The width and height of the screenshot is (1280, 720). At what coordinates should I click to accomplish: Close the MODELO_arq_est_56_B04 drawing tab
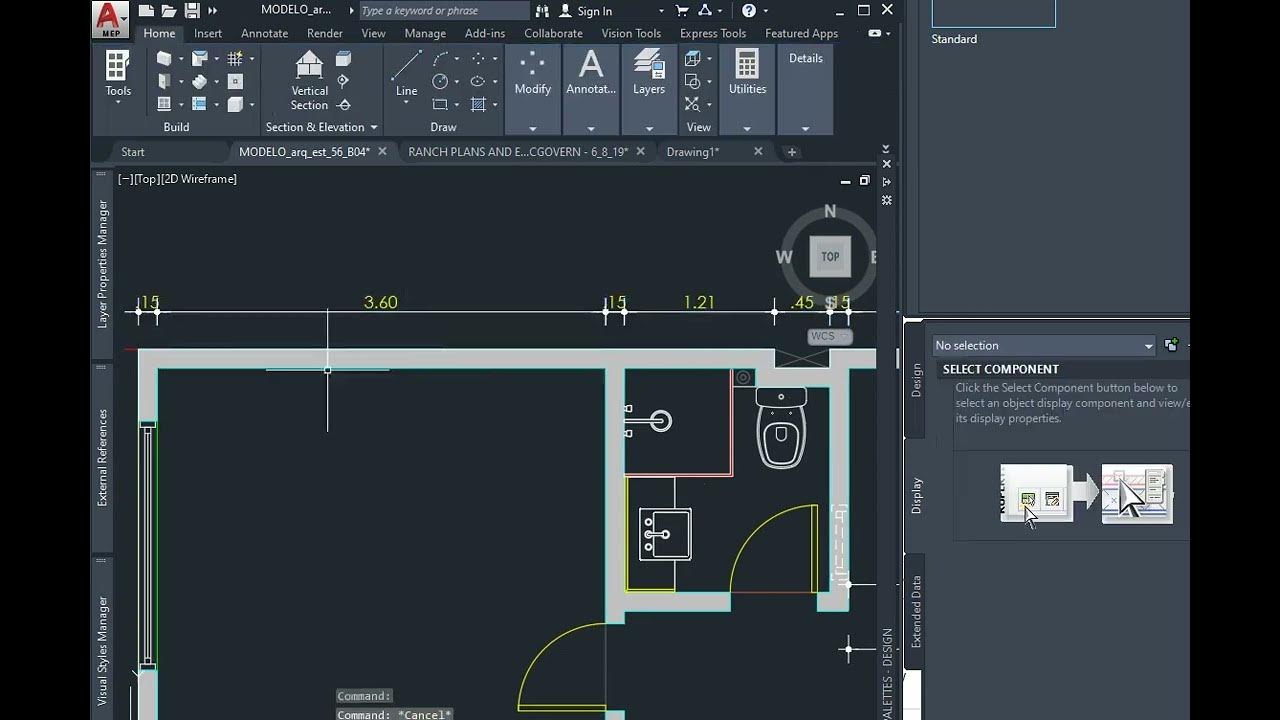tap(382, 152)
